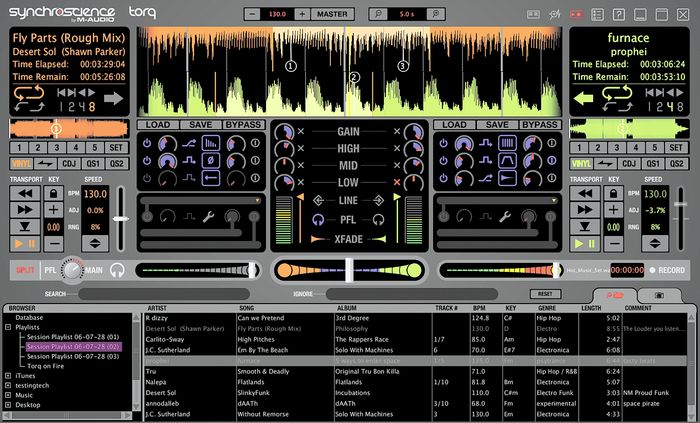The height and width of the screenshot is (423, 700).
Task: Click the right deck large green left arrow
Action: coord(583,98)
